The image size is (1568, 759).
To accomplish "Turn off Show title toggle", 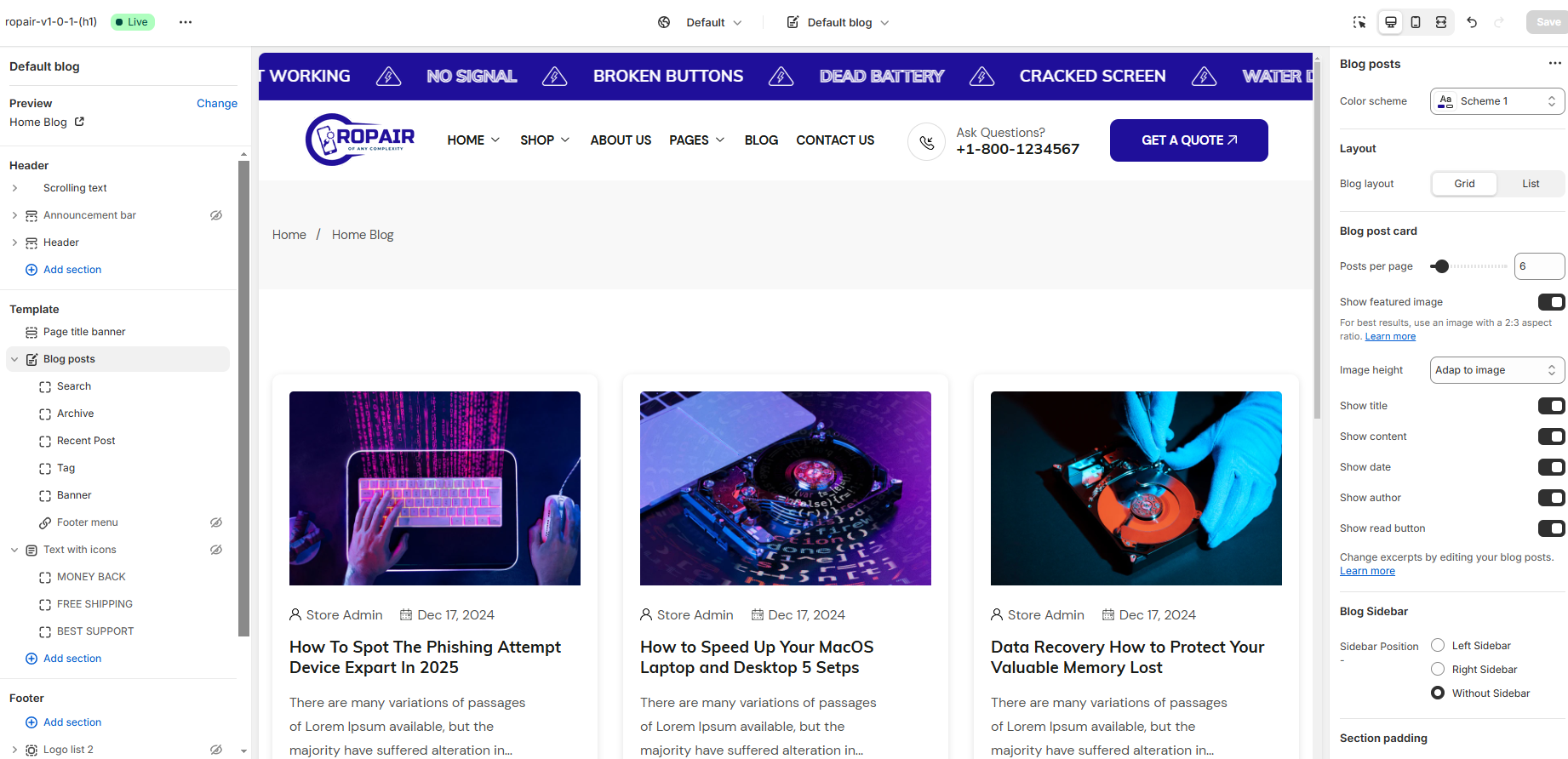I will 1551,406.
